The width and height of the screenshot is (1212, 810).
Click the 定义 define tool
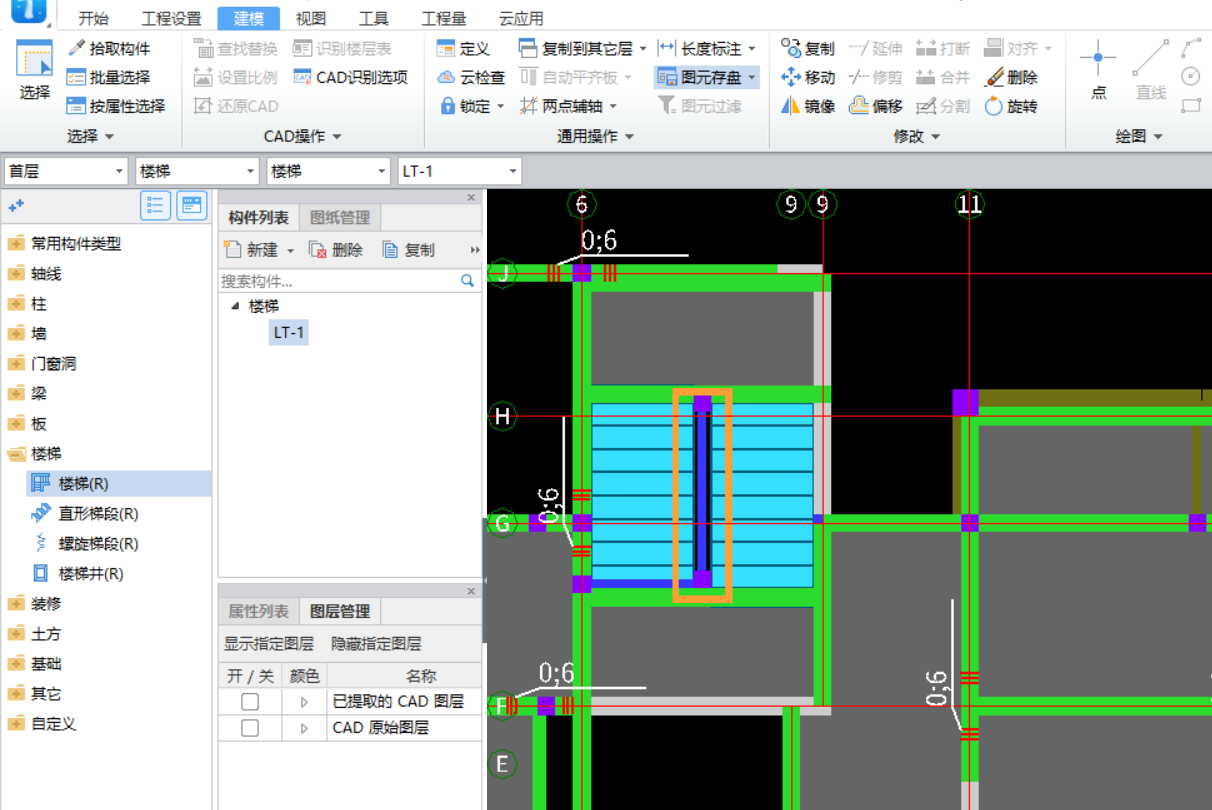(x=463, y=48)
